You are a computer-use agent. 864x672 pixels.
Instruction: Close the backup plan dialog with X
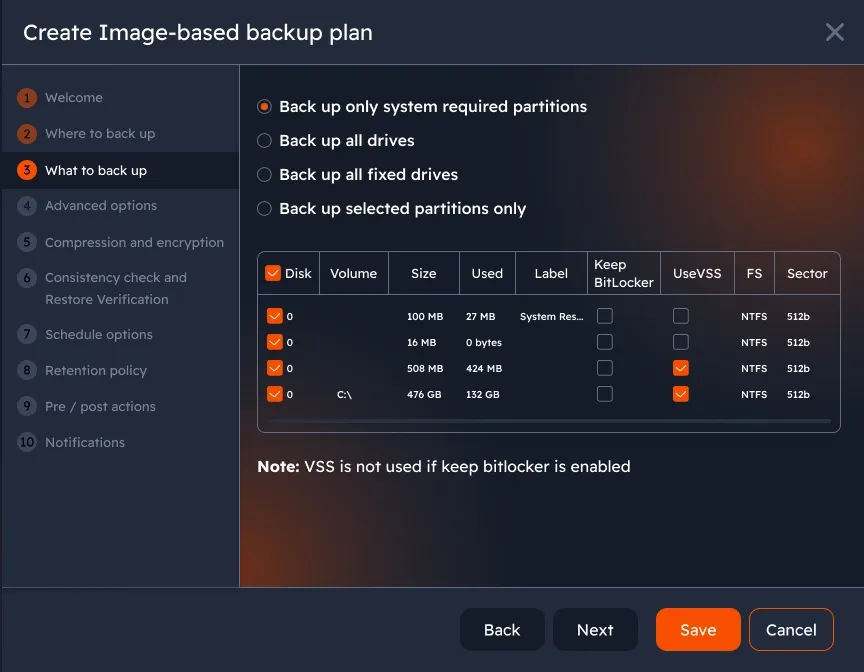pos(835,32)
